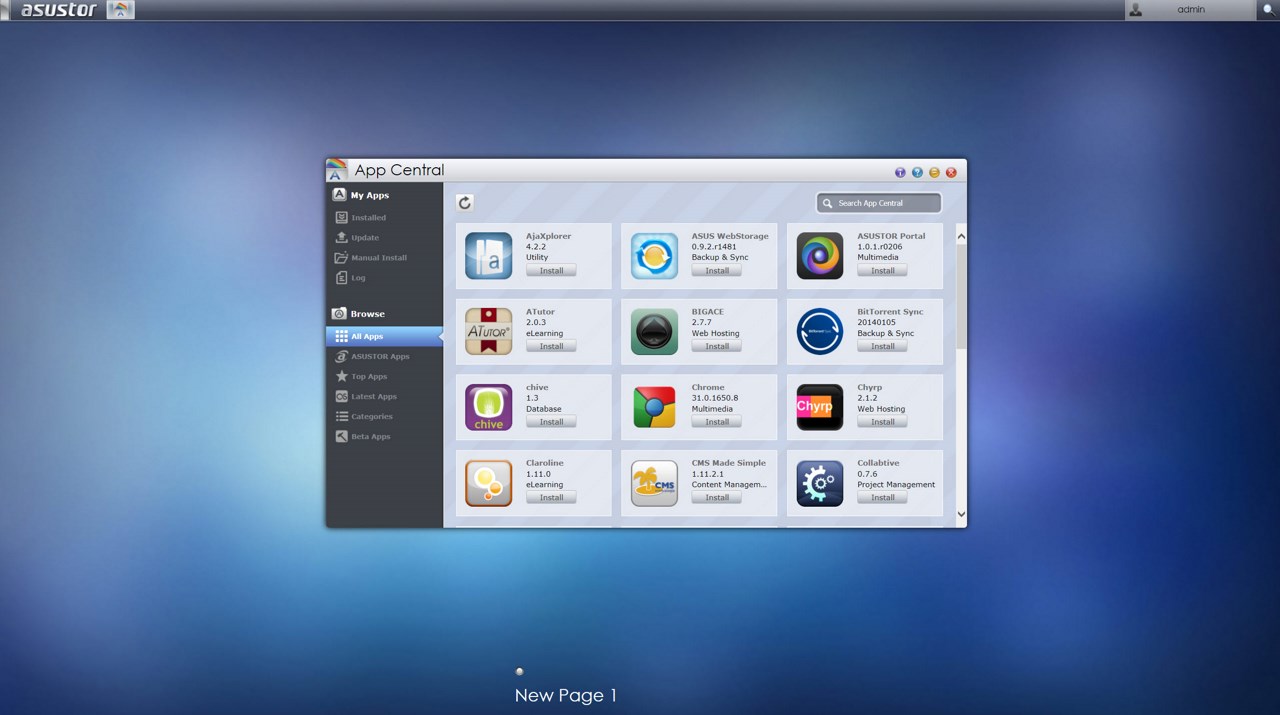The image size is (1280, 715).
Task: Click the New Page 1 desktop page dot
Action: [519, 671]
